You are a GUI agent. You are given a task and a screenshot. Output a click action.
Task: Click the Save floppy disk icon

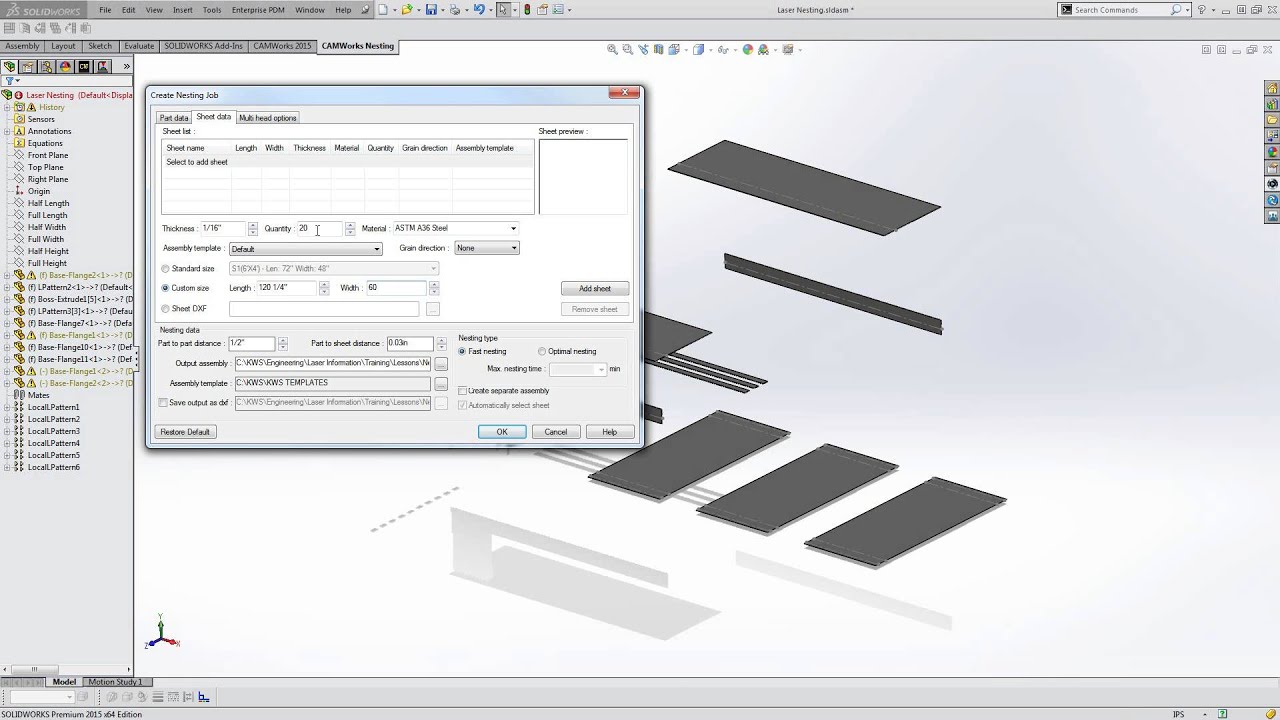point(431,10)
